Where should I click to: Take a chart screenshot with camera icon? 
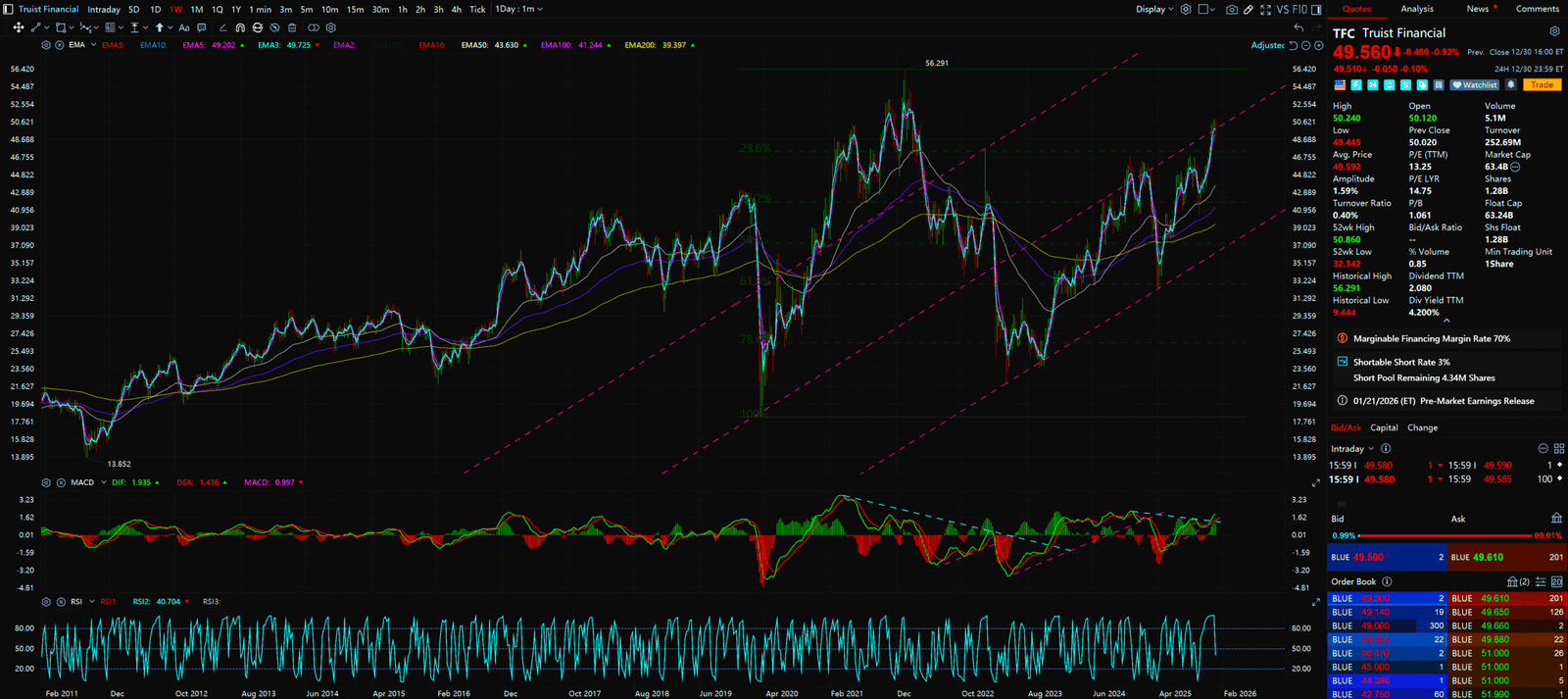[1231, 10]
